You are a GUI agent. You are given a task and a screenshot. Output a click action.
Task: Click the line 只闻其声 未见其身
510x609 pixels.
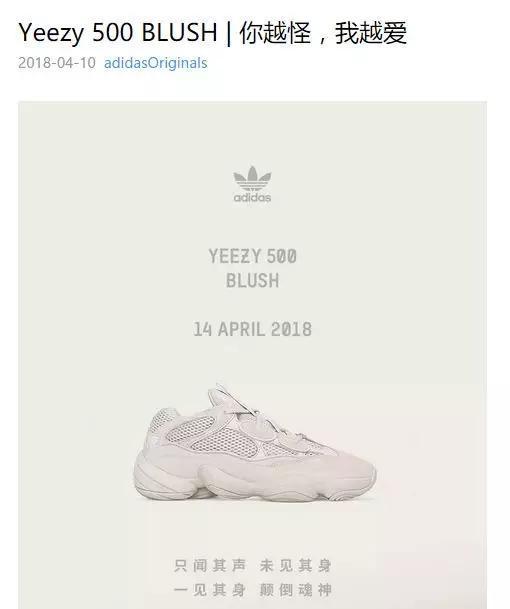click(x=252, y=566)
